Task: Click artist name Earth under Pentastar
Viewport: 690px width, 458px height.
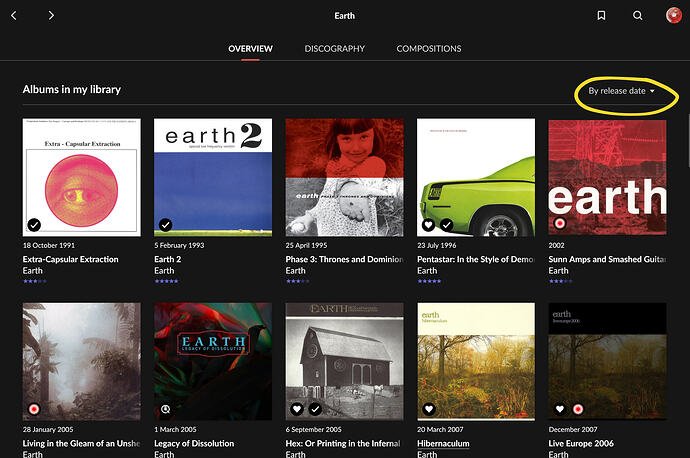Action: click(427, 271)
